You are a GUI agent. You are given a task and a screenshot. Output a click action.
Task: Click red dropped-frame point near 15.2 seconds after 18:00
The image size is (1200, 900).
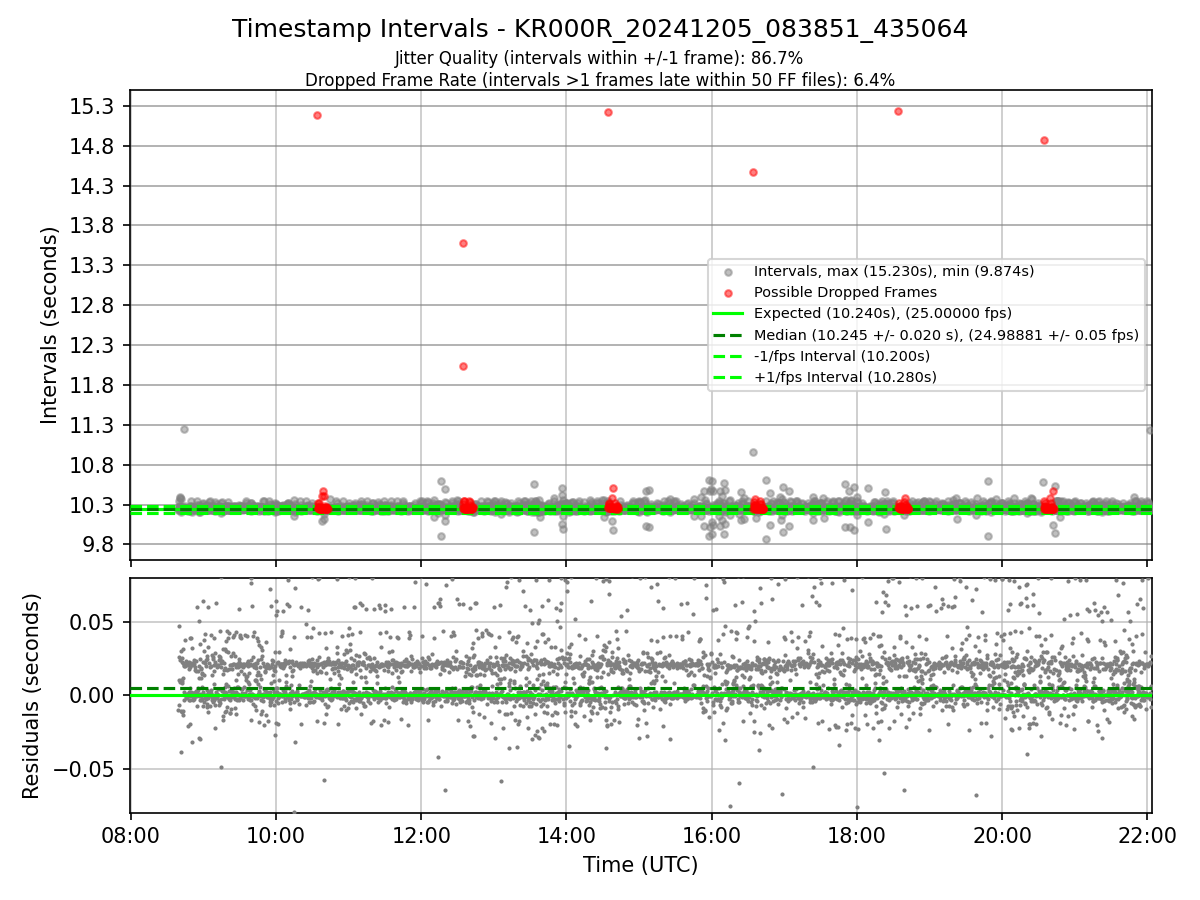898,111
